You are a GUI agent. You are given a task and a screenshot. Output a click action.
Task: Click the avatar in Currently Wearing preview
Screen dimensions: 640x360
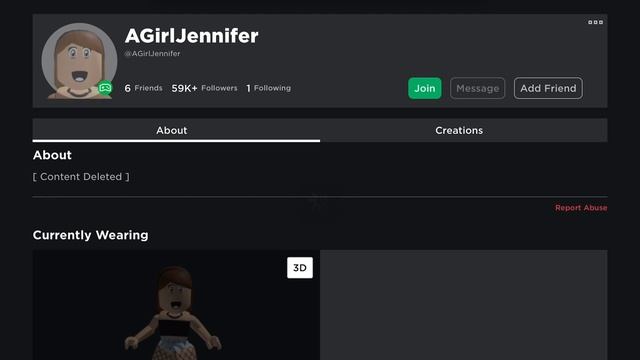pyautogui.click(x=173, y=313)
